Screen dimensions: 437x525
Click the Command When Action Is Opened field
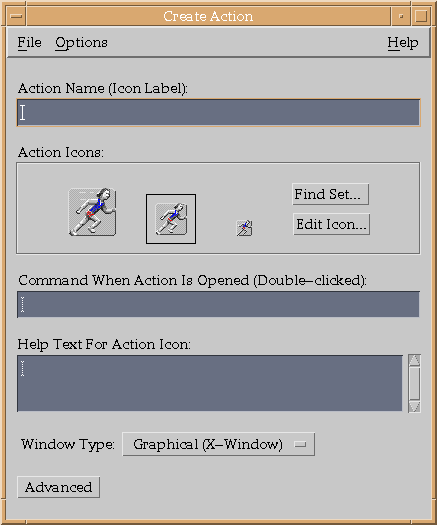click(218, 304)
